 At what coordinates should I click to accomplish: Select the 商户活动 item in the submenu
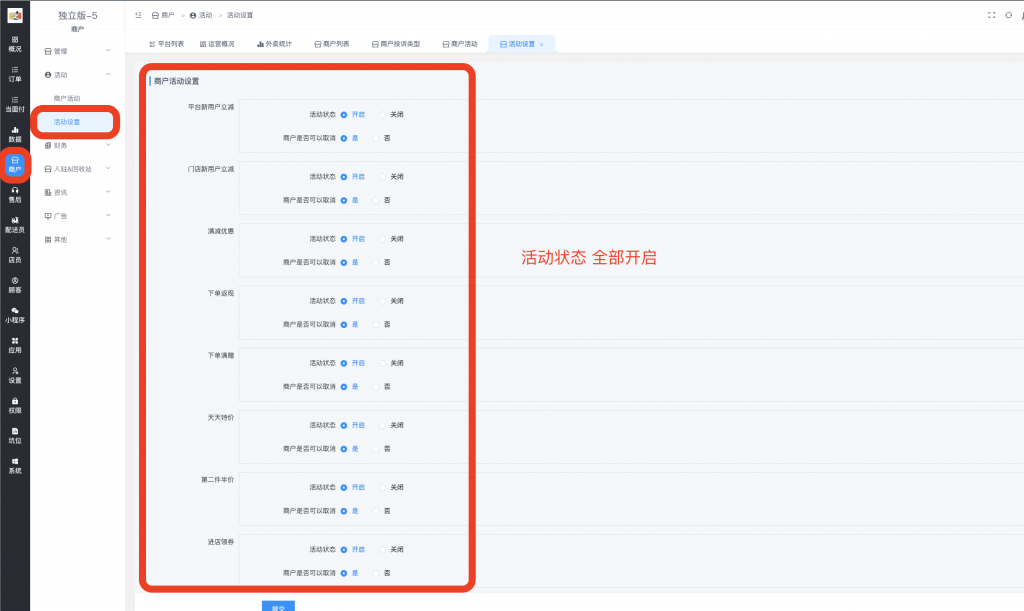68,97
